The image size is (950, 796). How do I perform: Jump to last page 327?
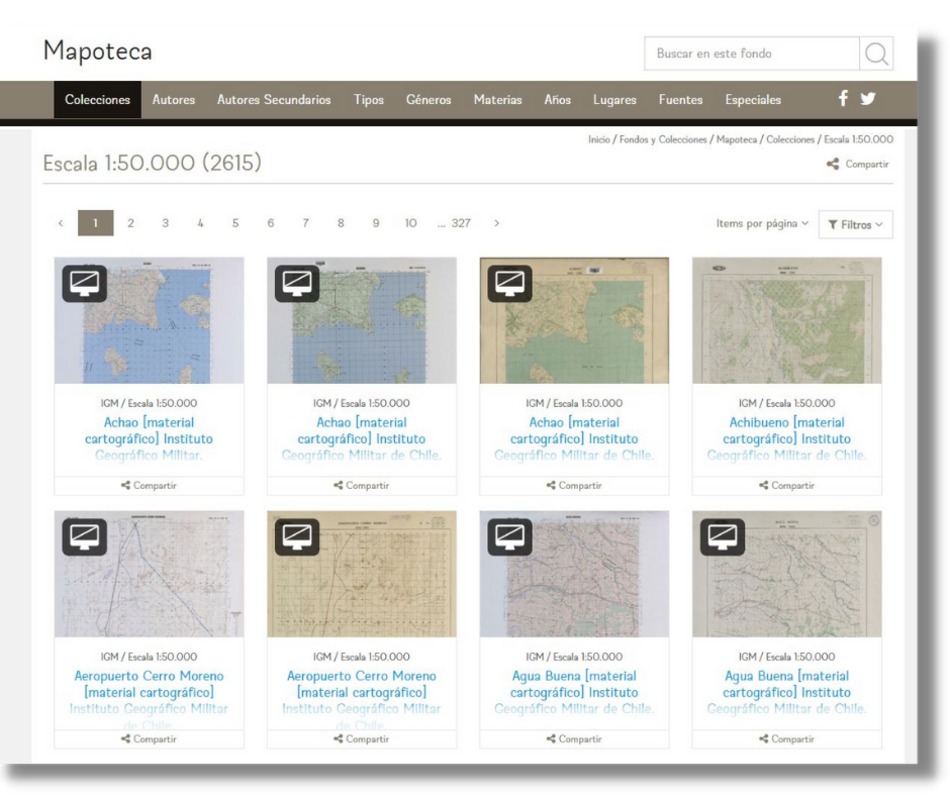pos(459,224)
